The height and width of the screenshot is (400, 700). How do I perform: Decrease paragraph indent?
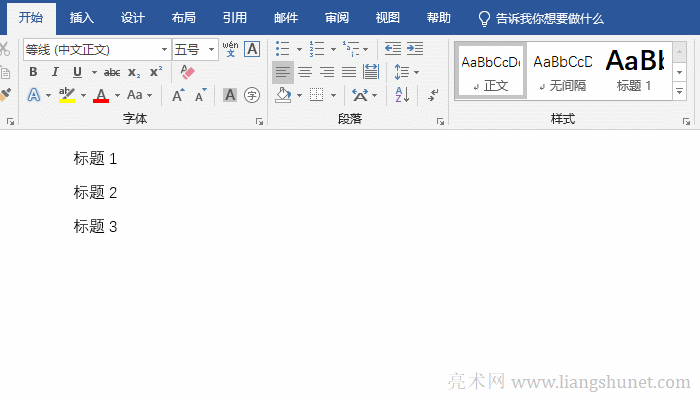(393, 49)
